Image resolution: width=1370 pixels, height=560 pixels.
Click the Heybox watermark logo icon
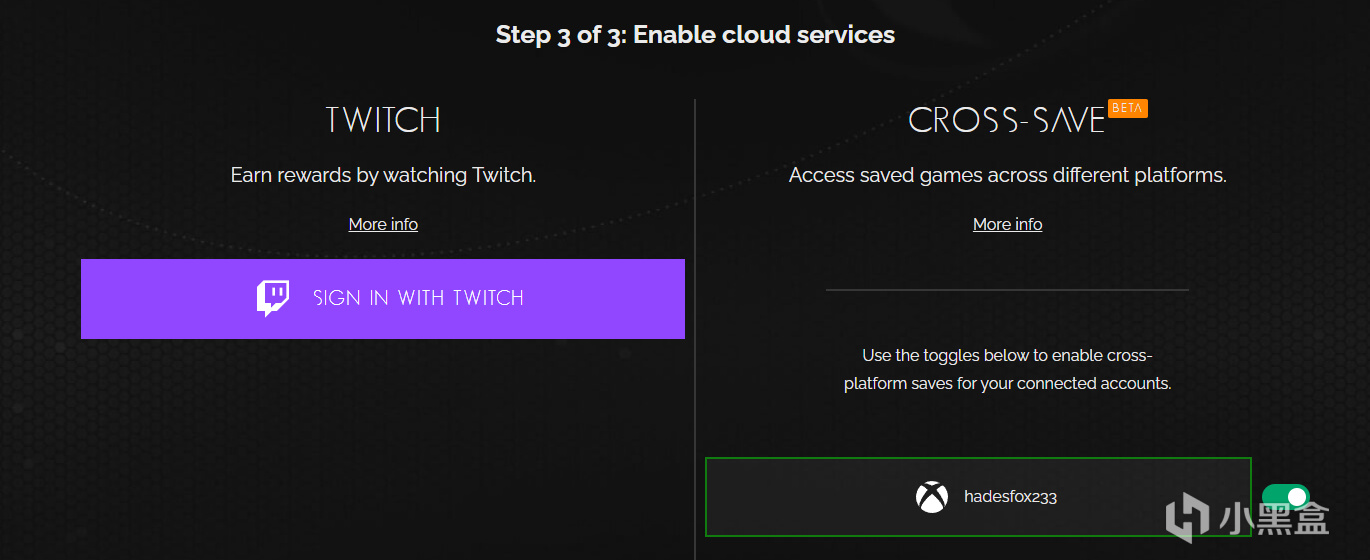point(1186,518)
